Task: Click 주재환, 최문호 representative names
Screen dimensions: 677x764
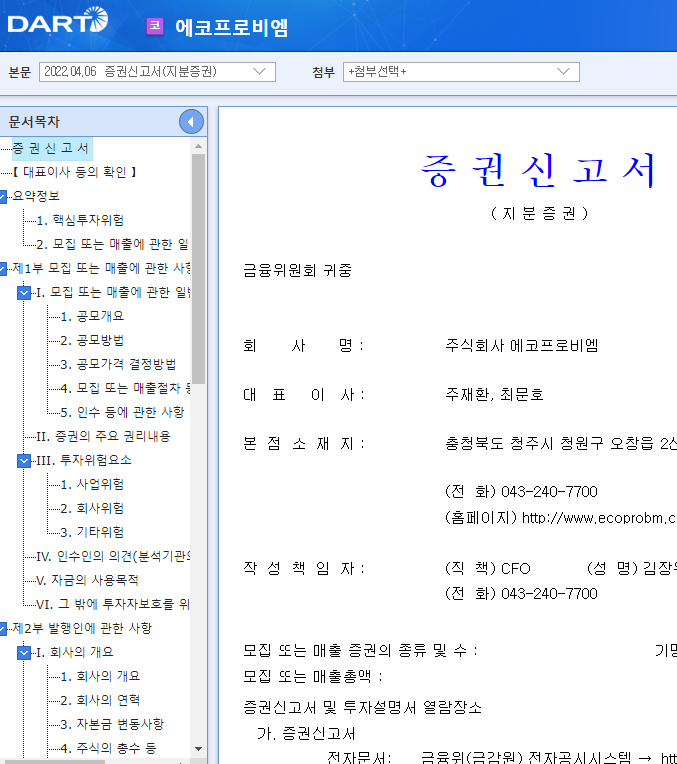Action: pos(494,395)
